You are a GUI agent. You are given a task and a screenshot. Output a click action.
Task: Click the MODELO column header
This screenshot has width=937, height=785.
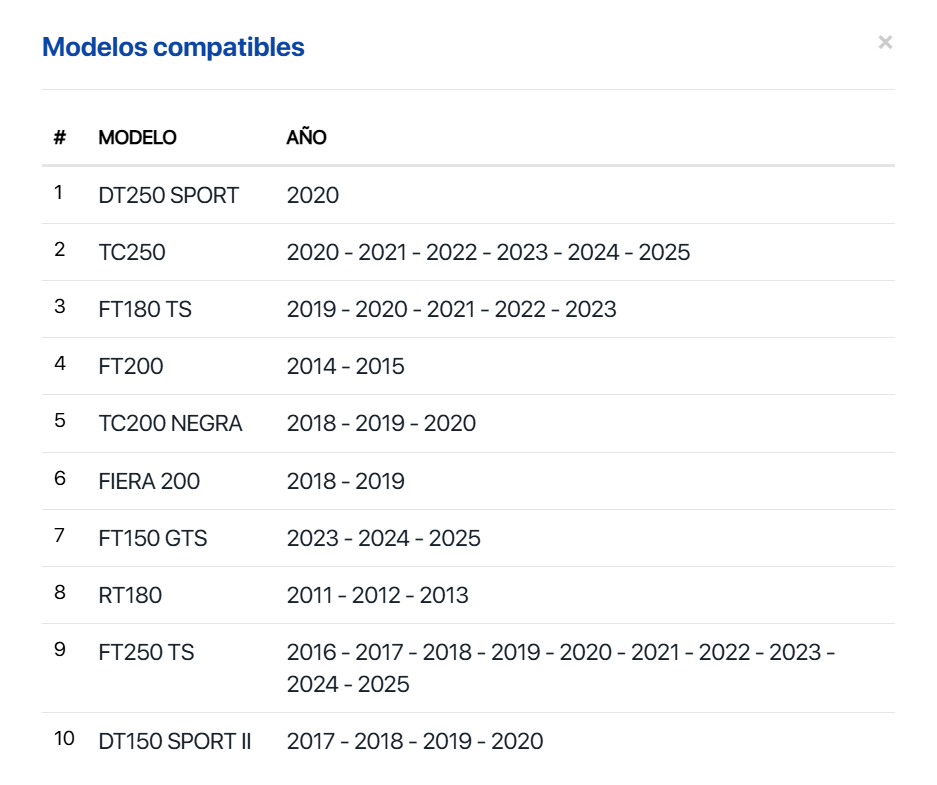[x=137, y=138]
